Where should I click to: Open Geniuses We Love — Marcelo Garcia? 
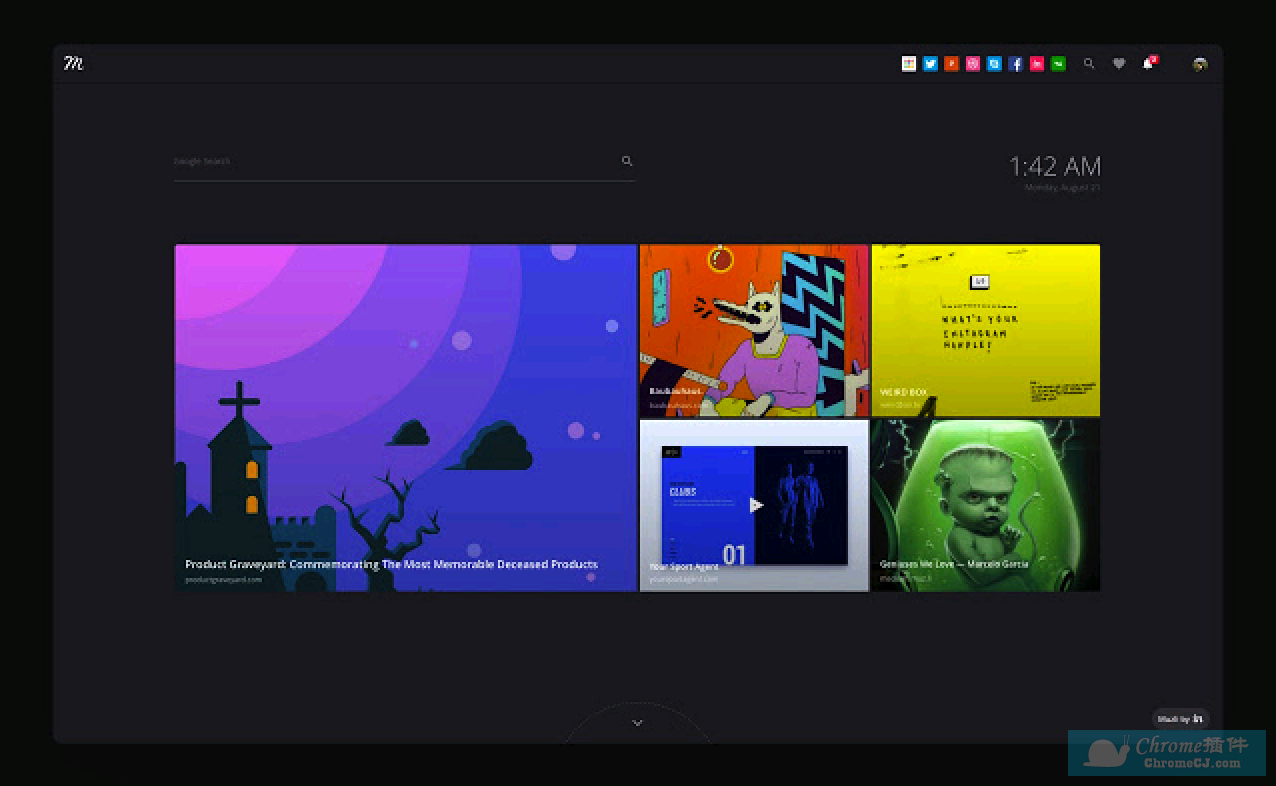click(x=985, y=505)
